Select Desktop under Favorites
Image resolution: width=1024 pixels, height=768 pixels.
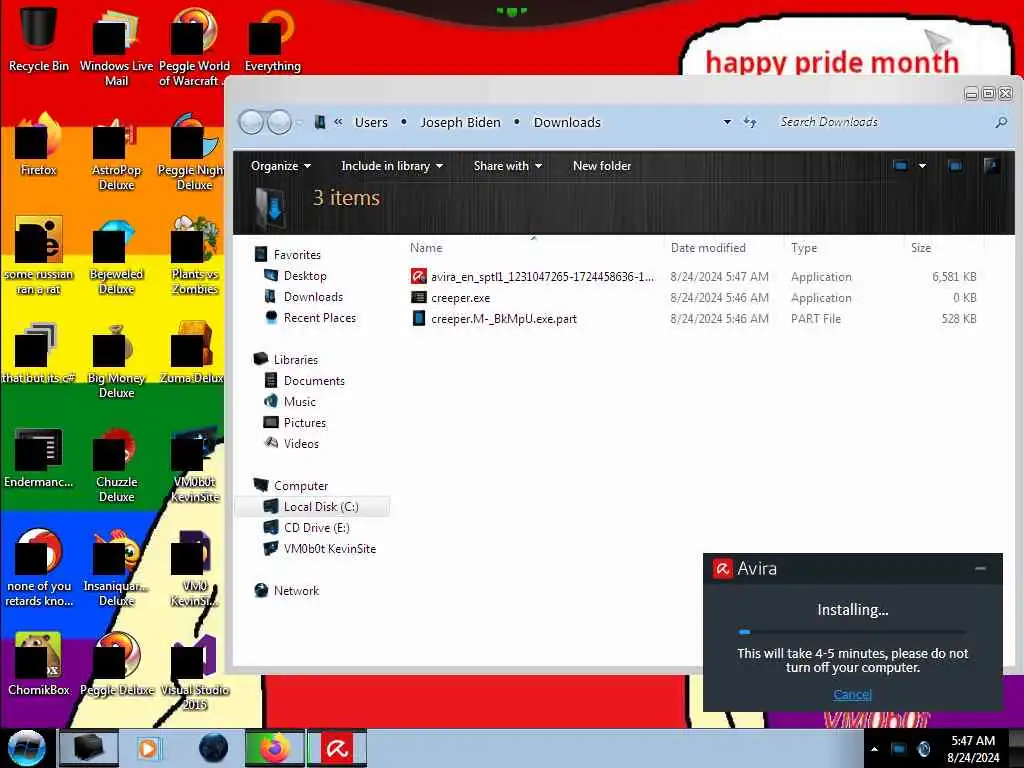(304, 276)
